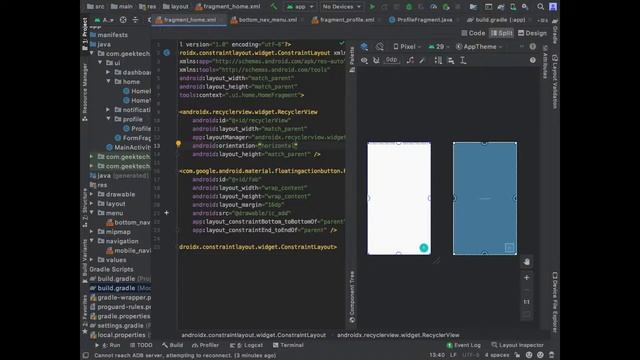Screen dimensions: 640x360
Task: Click the add plus icon in editor gutter
Action: coord(167,213)
